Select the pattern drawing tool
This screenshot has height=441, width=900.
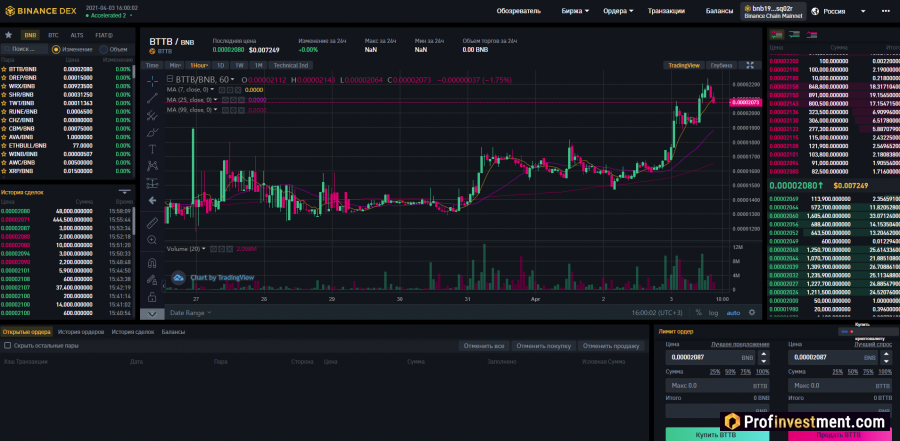152,166
